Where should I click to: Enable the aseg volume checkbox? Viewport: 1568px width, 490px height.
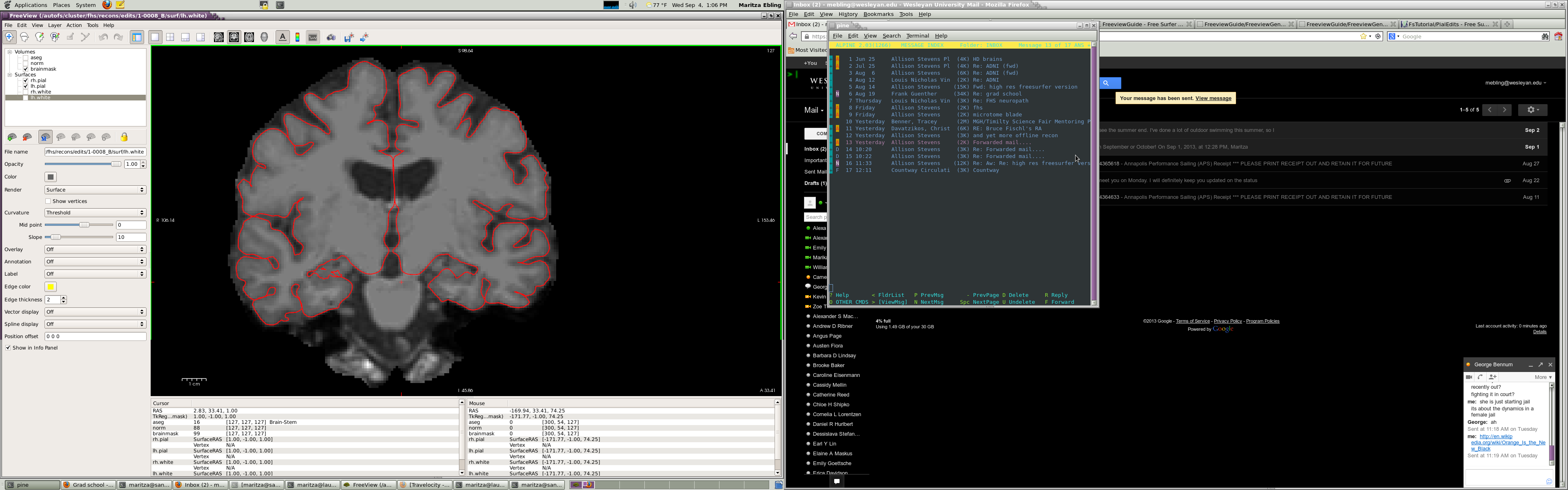click(x=26, y=58)
